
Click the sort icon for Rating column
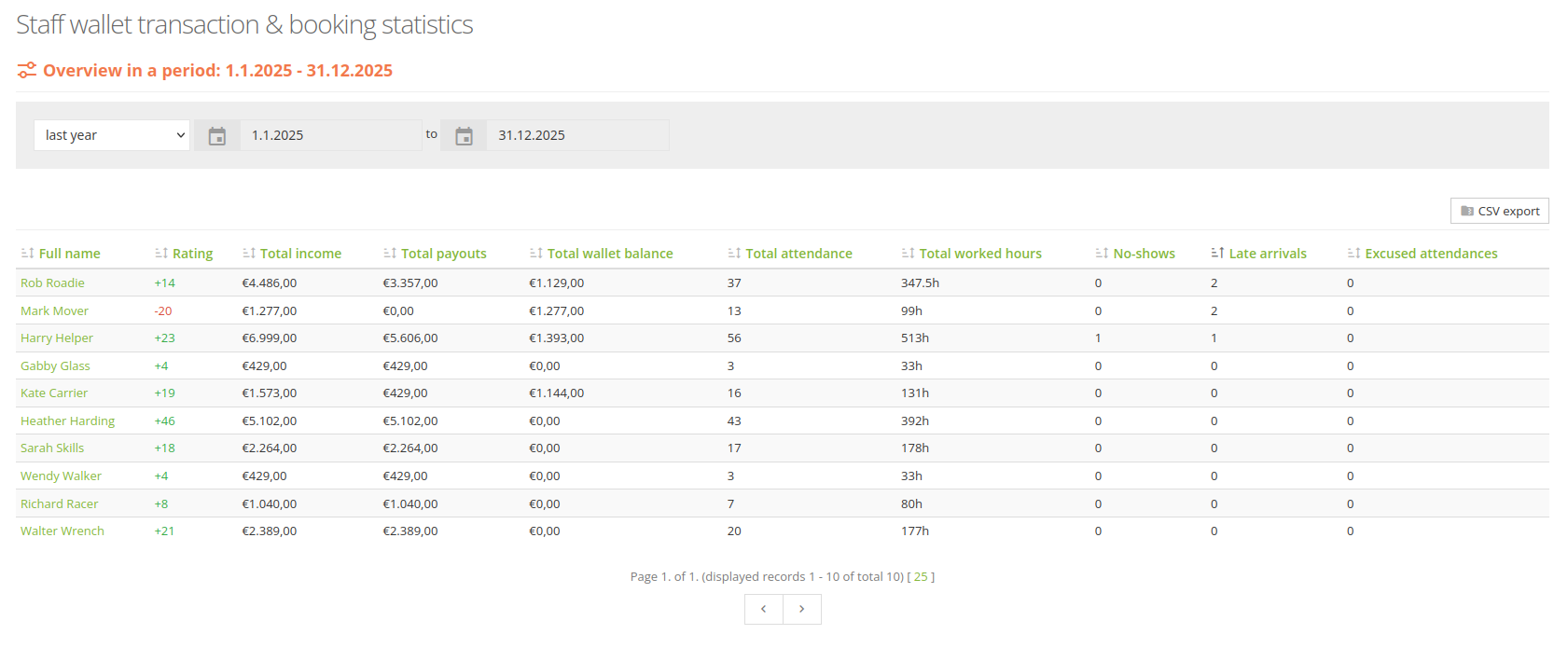(161, 254)
